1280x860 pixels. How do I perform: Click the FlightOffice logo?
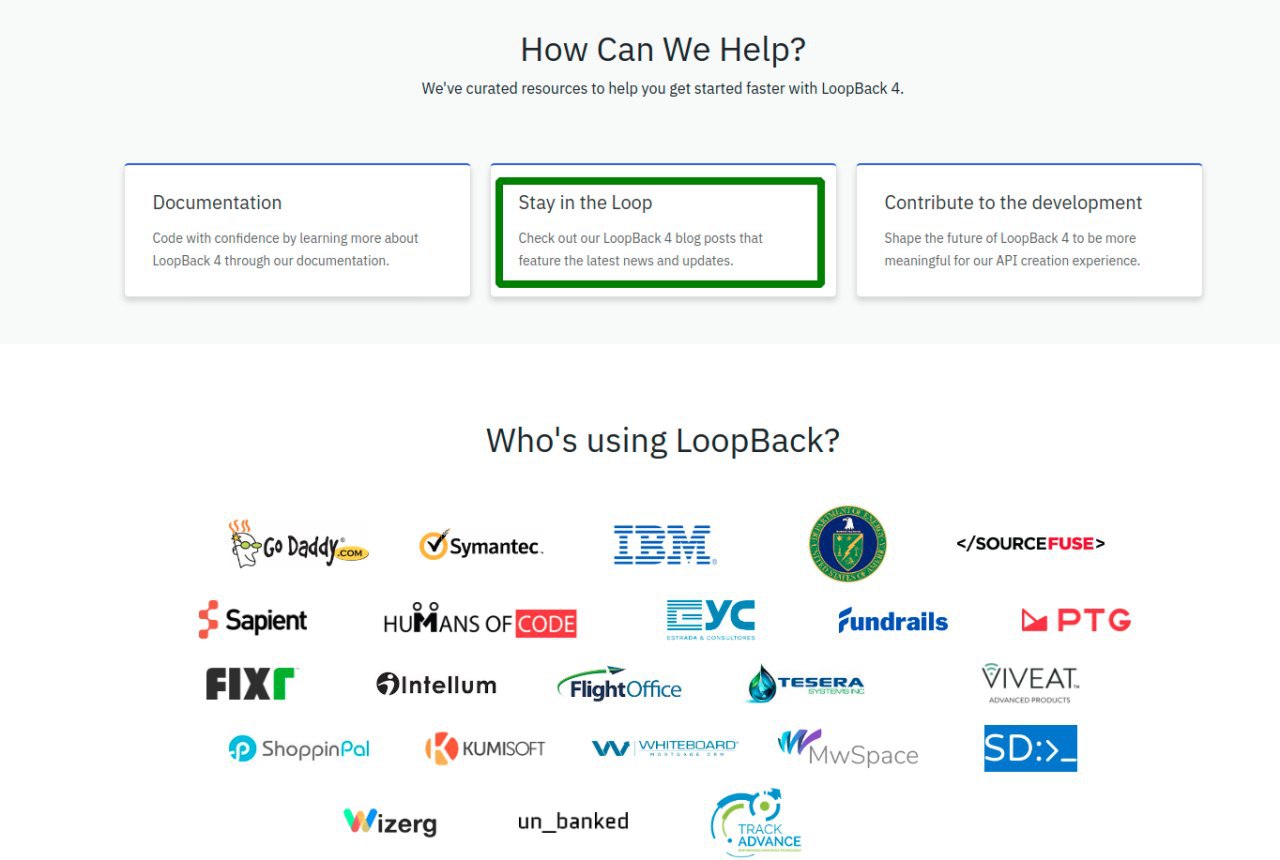(619, 684)
